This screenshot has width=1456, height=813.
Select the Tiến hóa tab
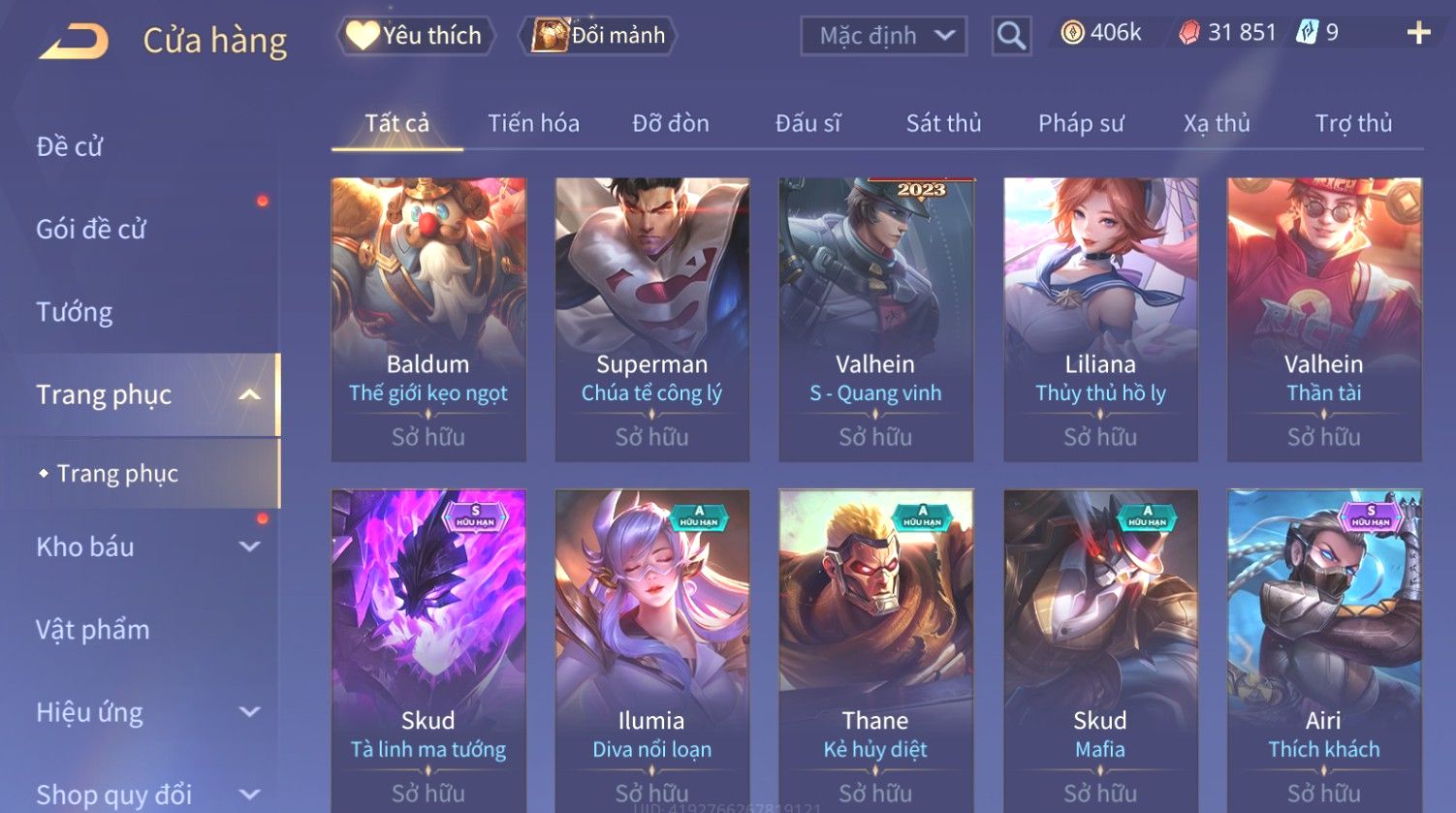coord(533,123)
